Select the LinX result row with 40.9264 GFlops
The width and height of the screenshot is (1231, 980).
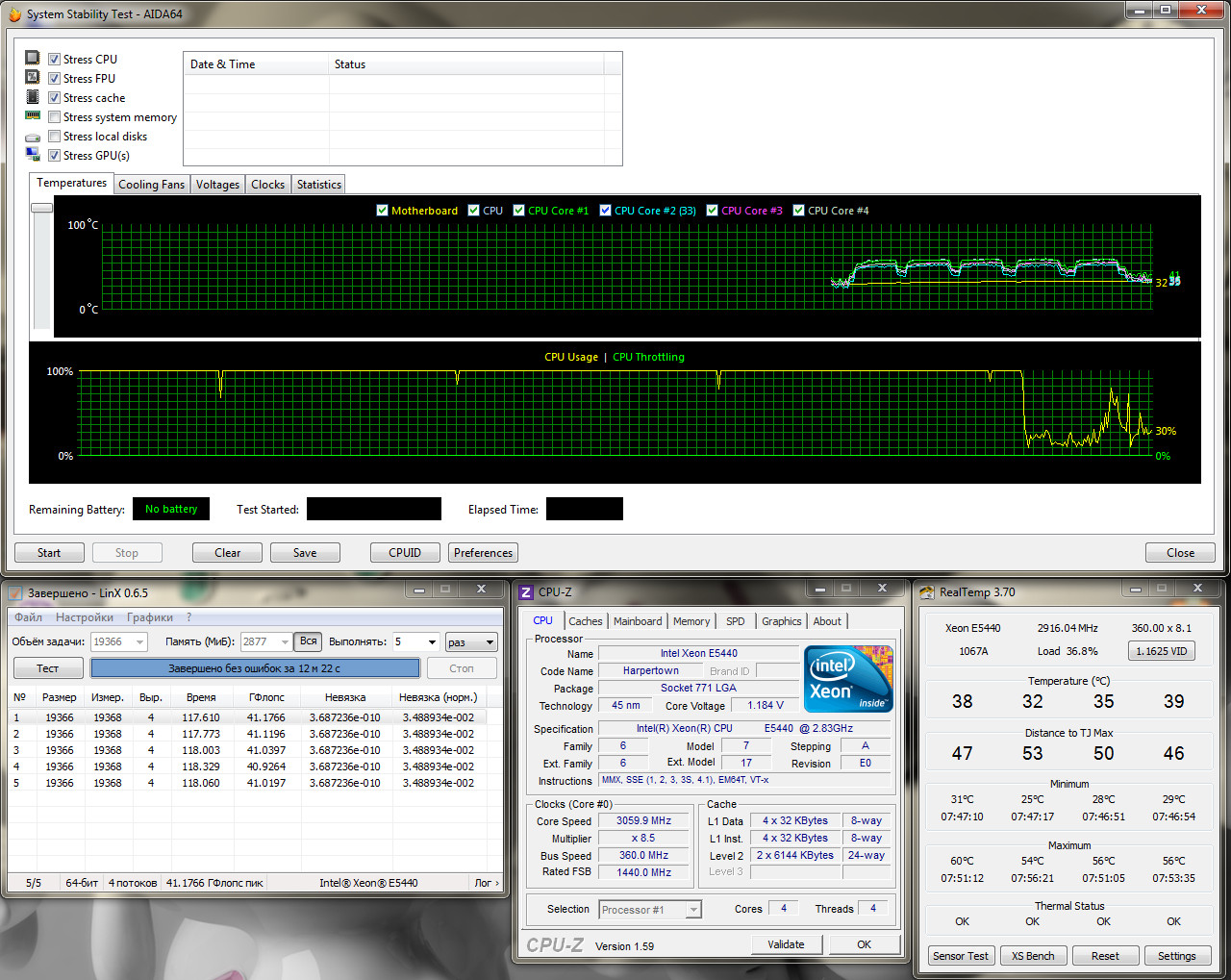pos(248,766)
